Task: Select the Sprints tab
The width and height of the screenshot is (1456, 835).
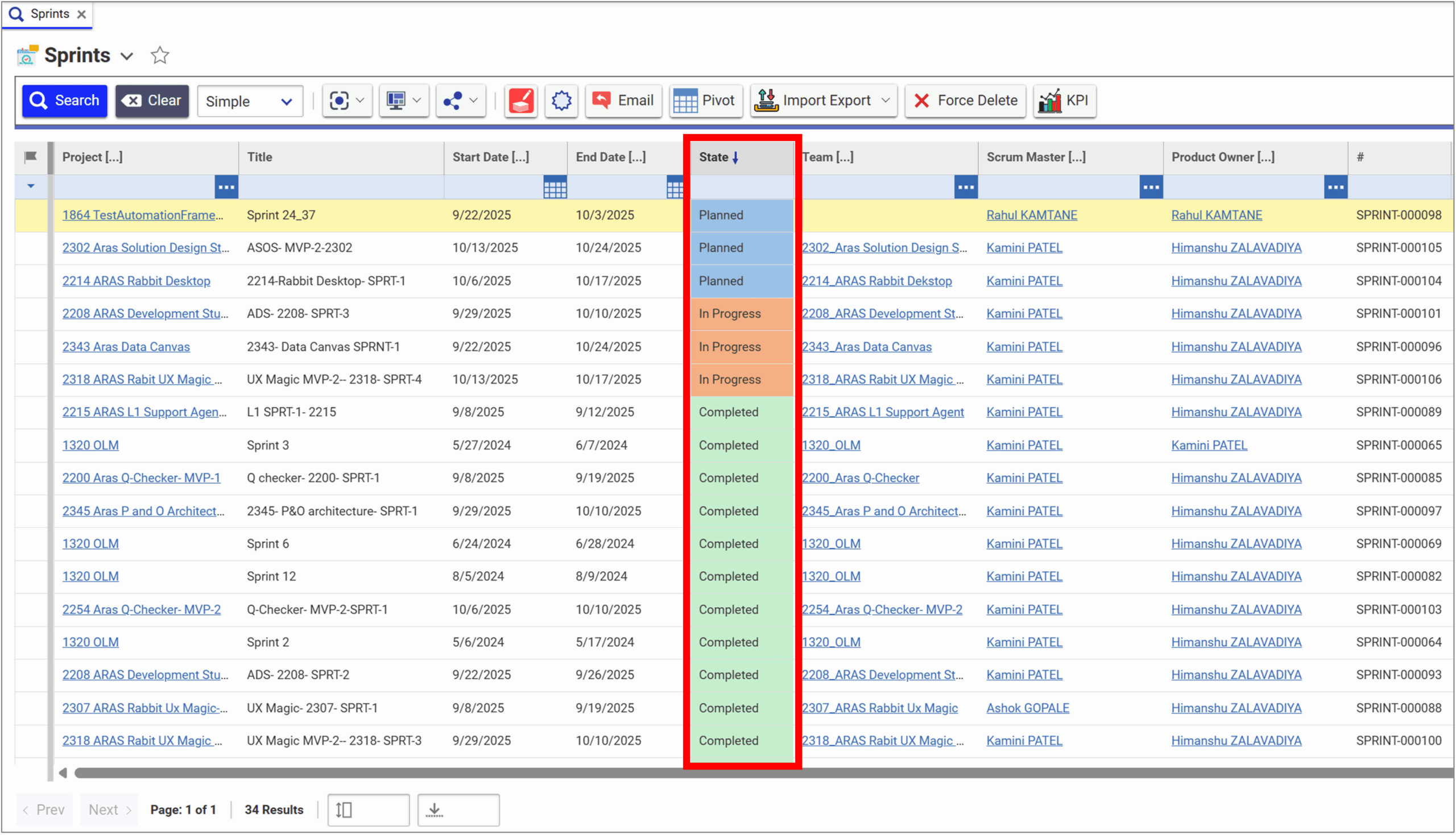Action: point(47,14)
